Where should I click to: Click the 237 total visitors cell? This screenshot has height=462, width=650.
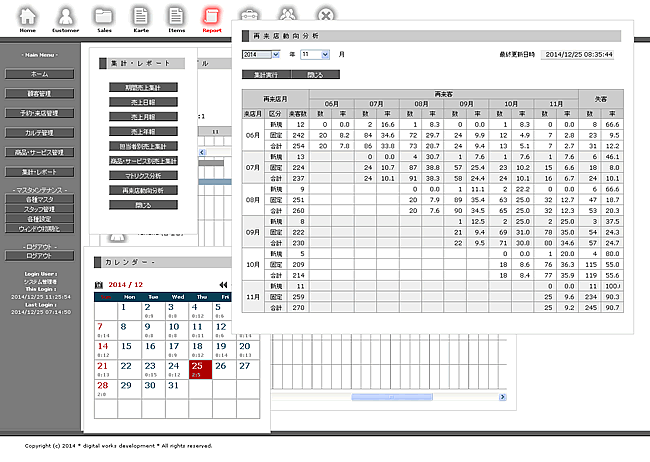pyautogui.click(x=298, y=178)
